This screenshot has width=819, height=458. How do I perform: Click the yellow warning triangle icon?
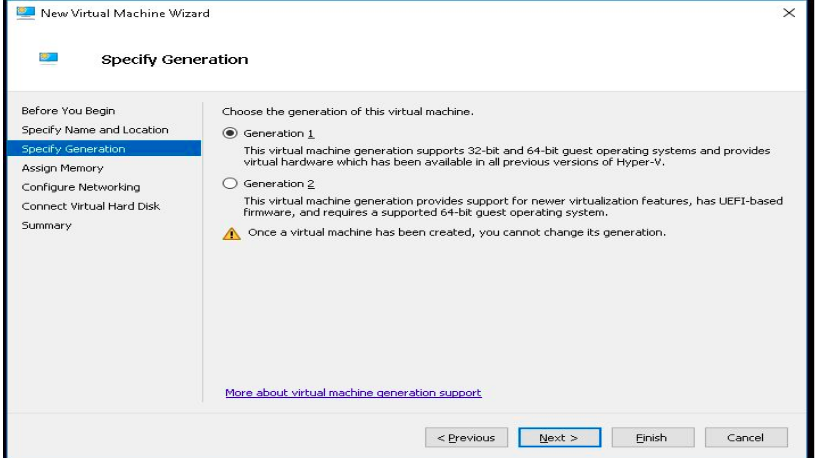coord(231,233)
